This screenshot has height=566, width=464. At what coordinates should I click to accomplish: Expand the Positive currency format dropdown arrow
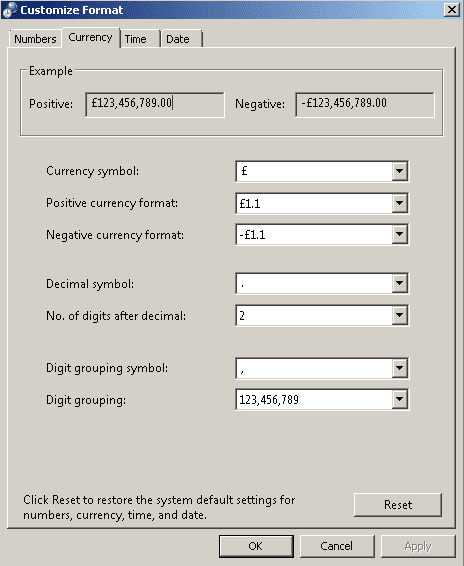[399, 203]
